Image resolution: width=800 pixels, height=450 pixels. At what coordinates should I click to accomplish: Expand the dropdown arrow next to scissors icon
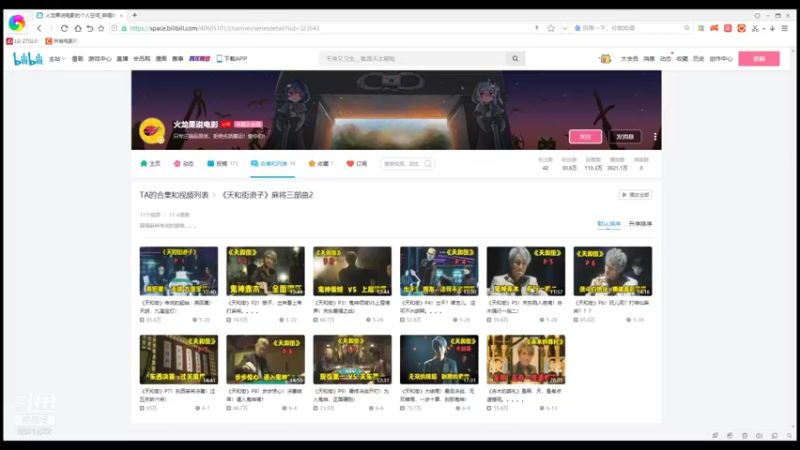point(764,29)
